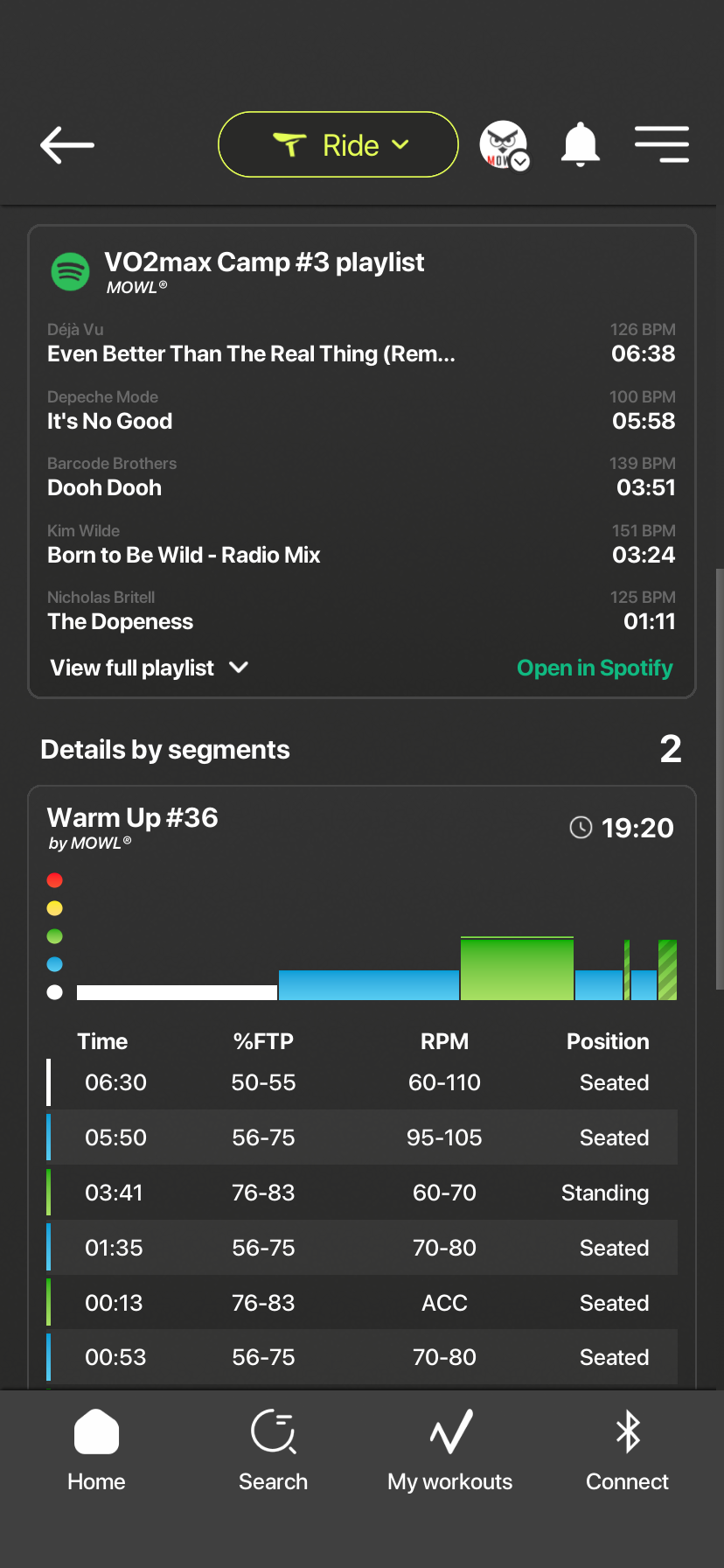Click the clock icon next to 19:20
The image size is (724, 1568).
pyautogui.click(x=581, y=828)
